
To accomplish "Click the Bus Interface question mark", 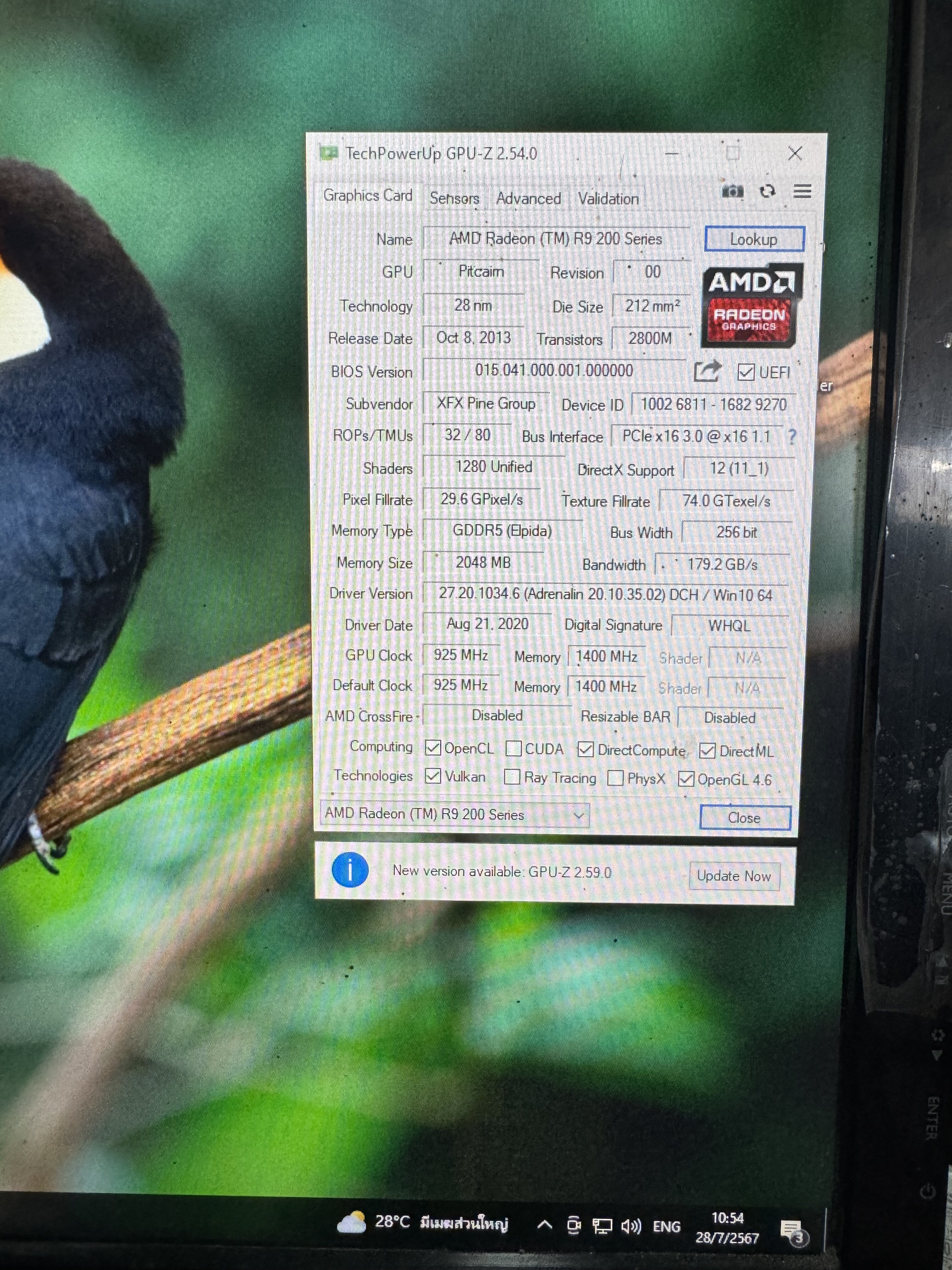I will click(792, 437).
